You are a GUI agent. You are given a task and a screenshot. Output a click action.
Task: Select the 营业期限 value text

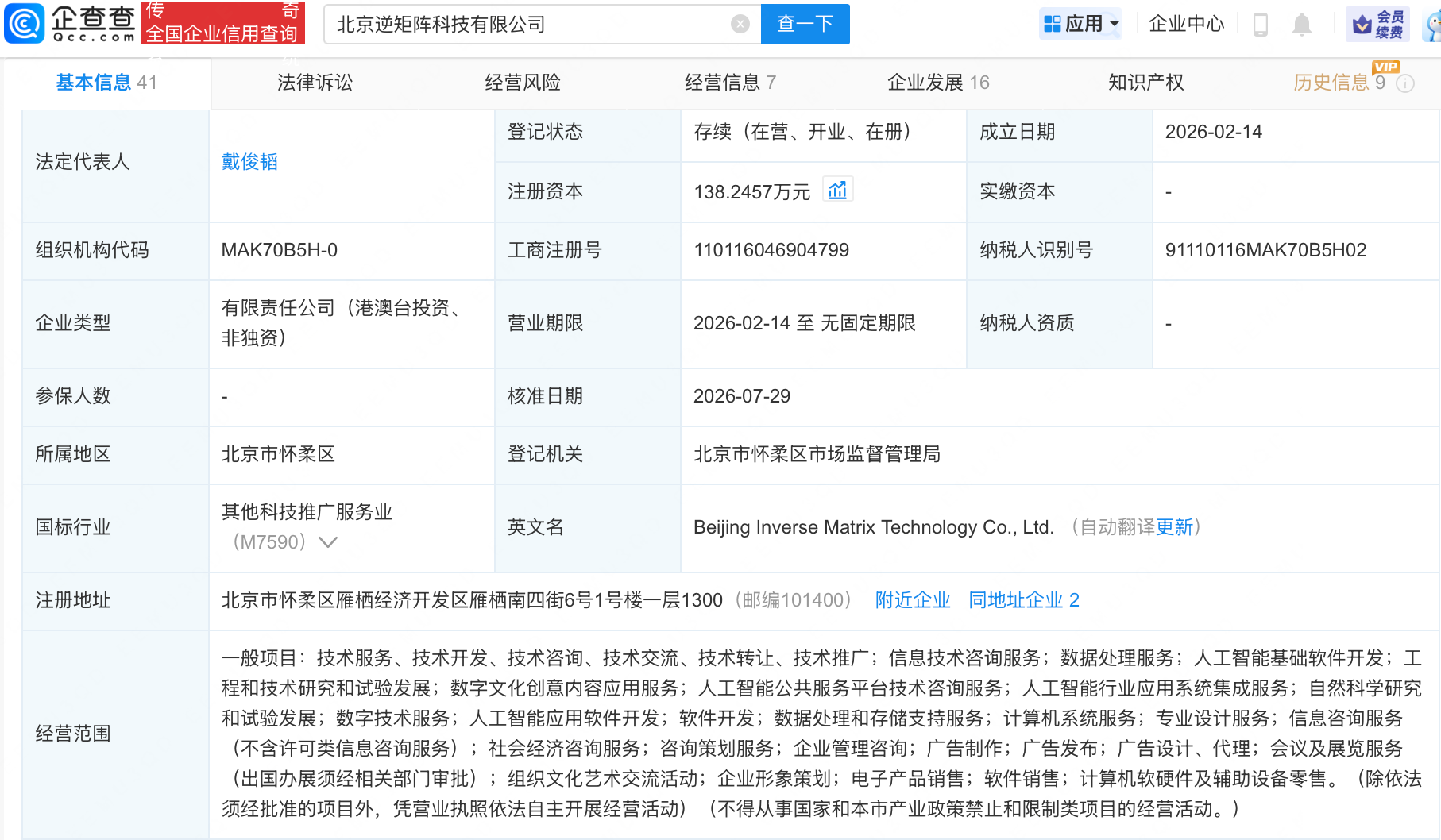pos(805,323)
